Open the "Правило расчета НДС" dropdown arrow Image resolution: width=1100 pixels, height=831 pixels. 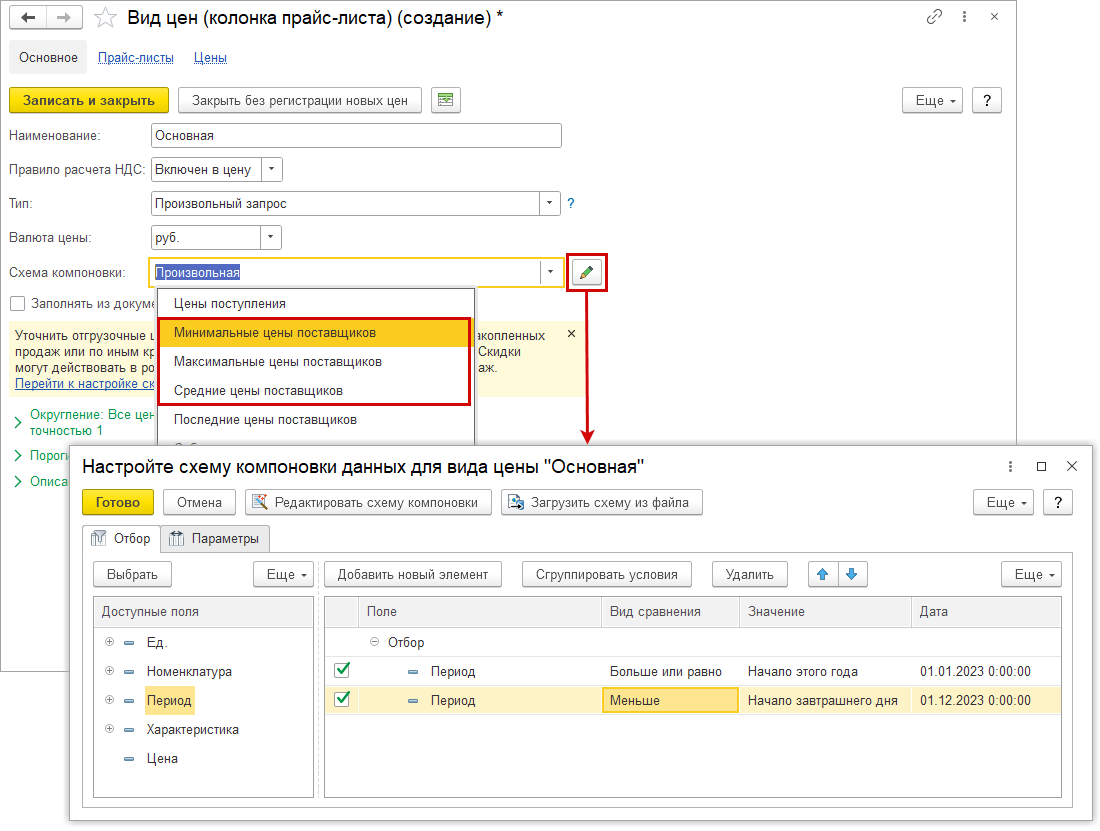pos(273,170)
